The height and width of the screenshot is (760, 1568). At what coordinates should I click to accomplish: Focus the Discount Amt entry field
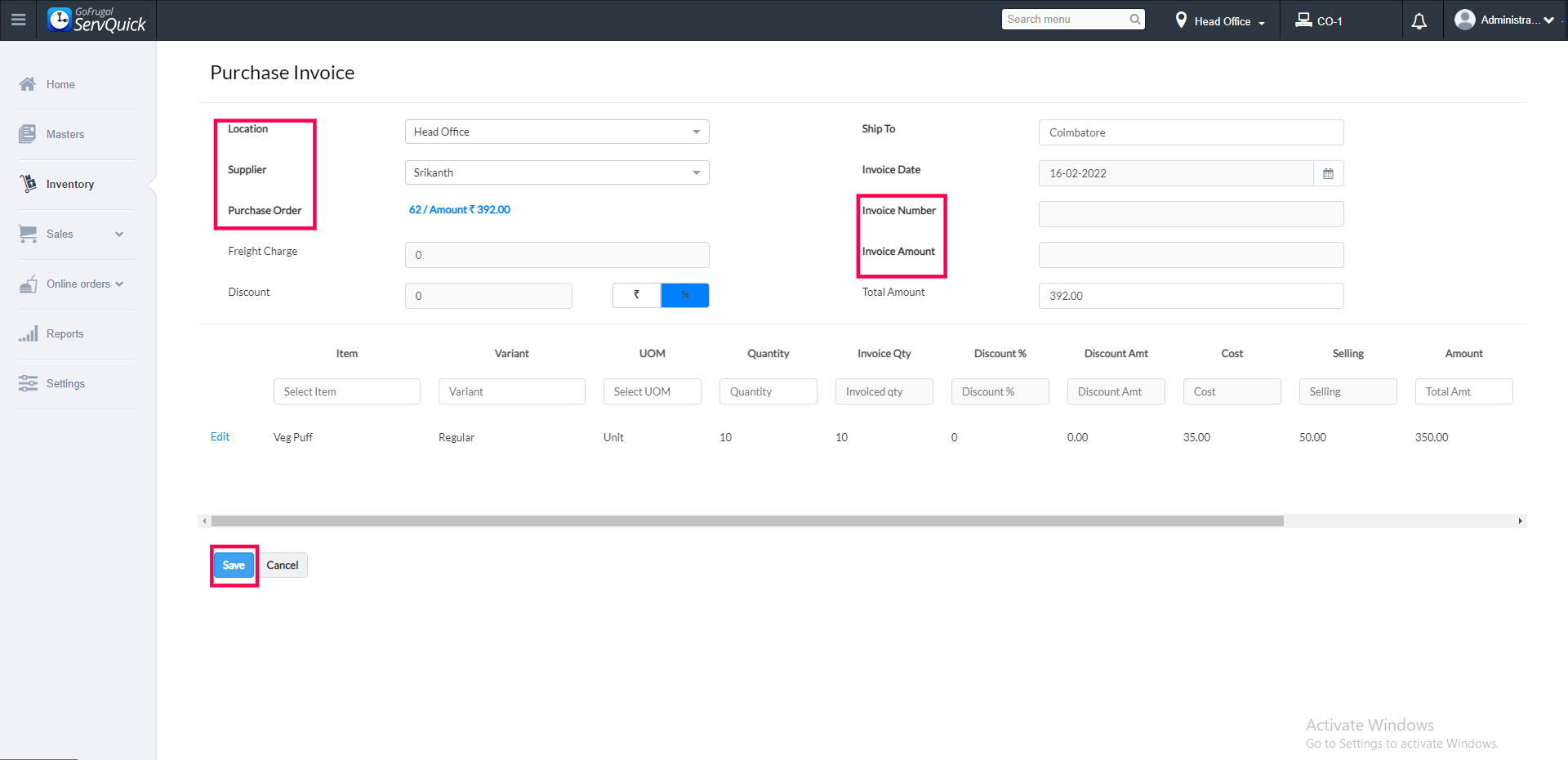click(1116, 391)
